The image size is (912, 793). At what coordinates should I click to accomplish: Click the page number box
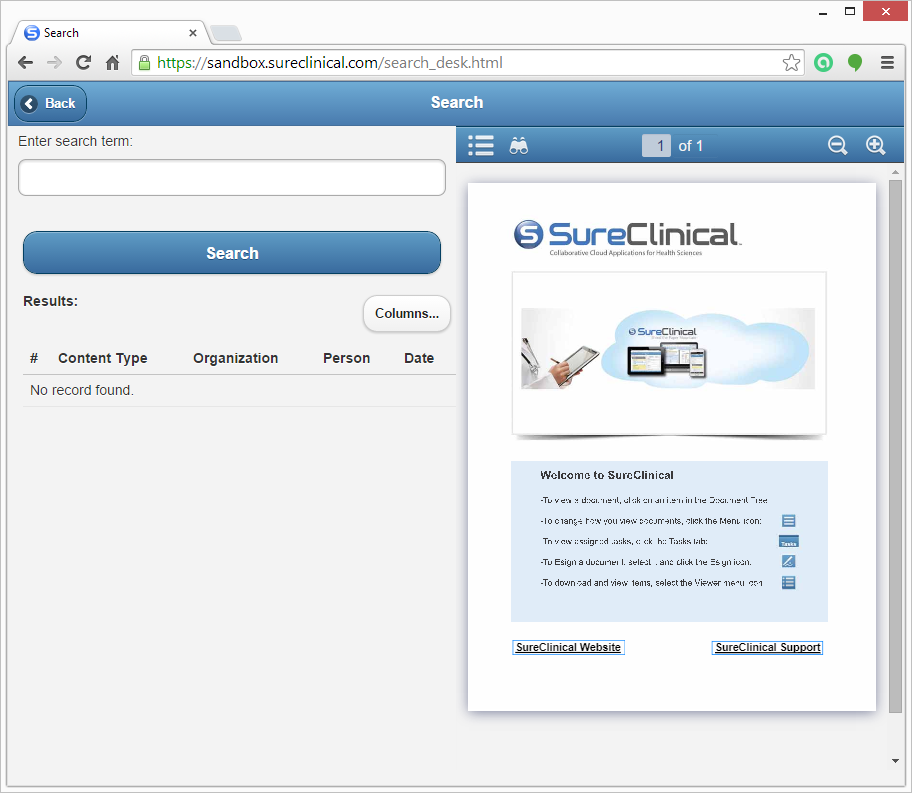pos(656,145)
